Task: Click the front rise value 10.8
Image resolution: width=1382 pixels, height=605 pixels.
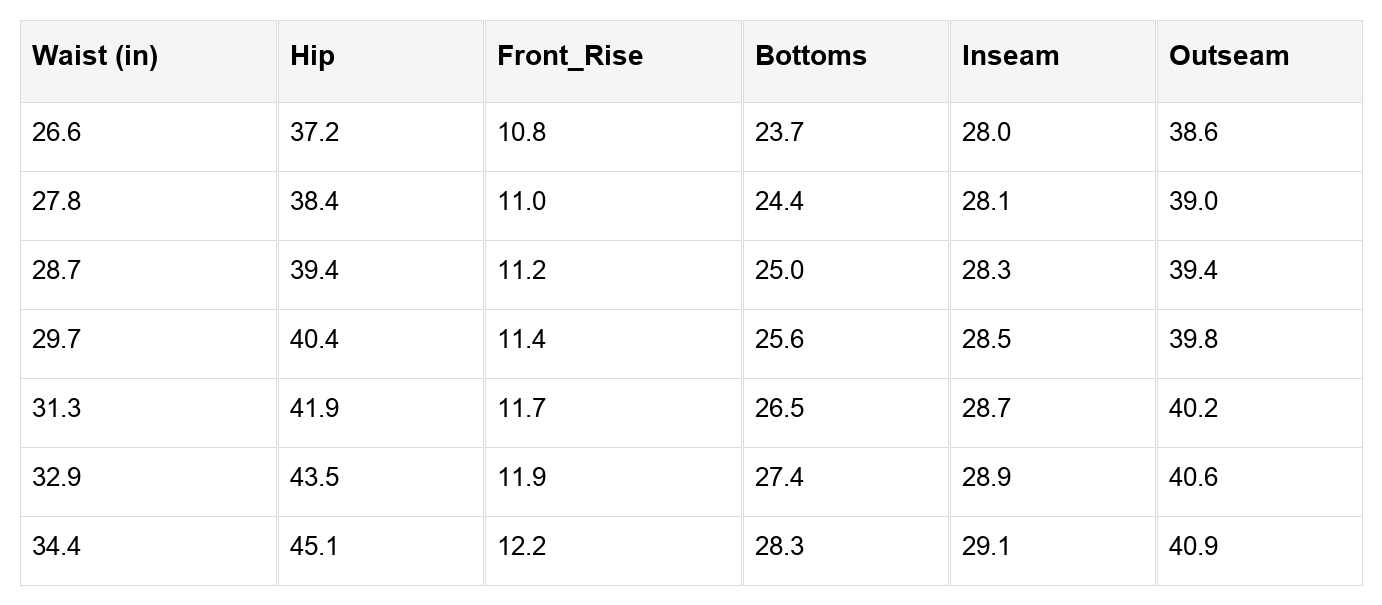Action: [x=521, y=133]
